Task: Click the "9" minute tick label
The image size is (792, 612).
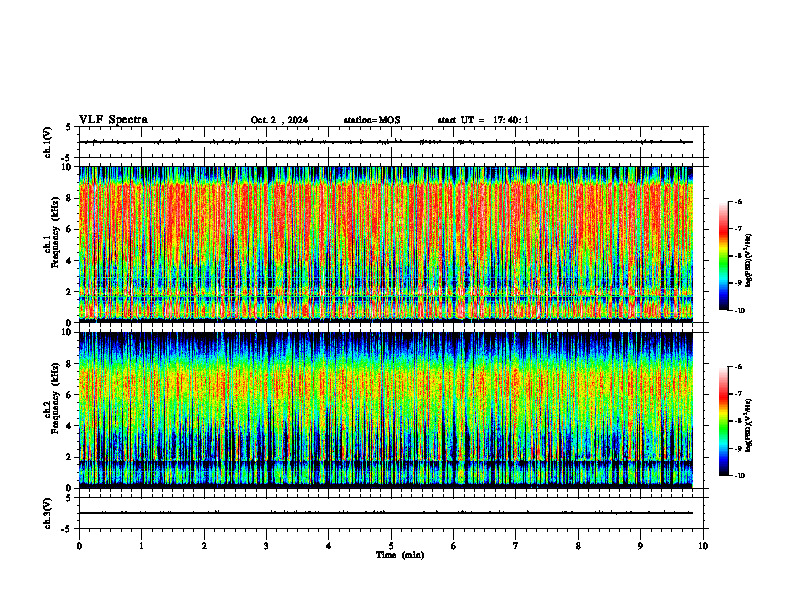Action: [640, 546]
